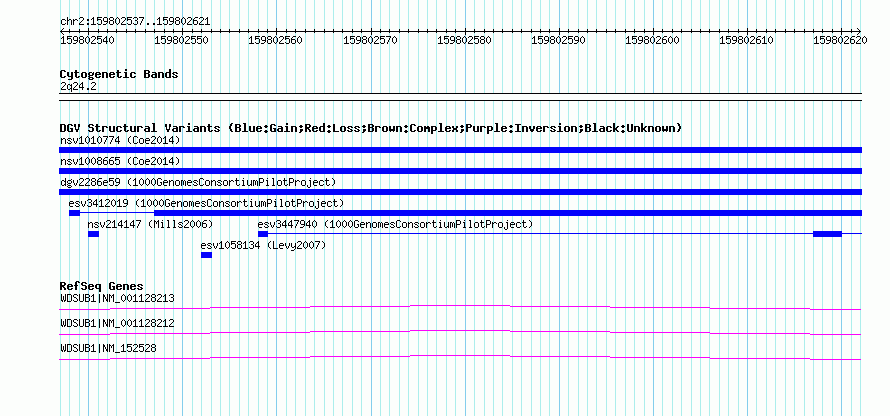890x416 pixels.
Task: Select ruler position 159802560
Action: coord(275,40)
